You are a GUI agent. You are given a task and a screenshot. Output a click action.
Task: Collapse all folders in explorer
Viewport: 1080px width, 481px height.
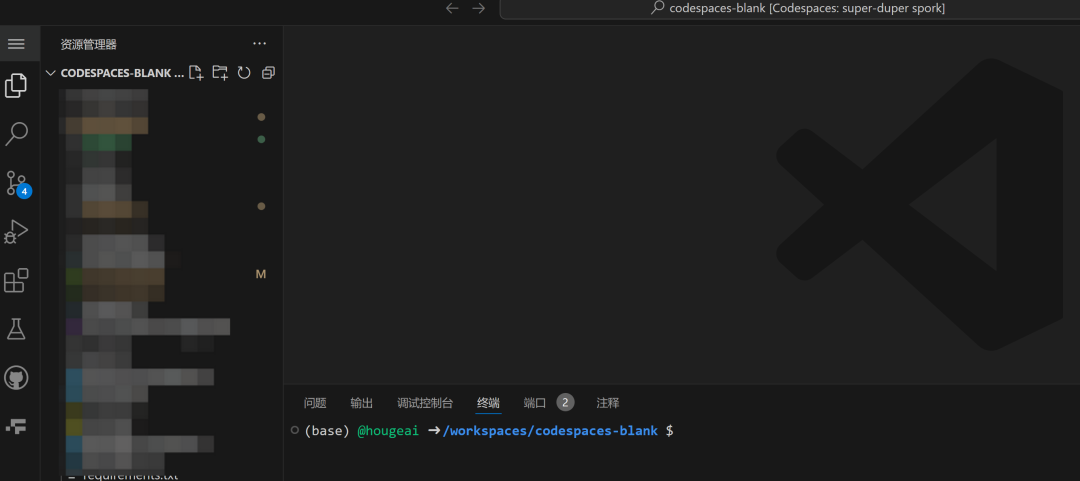click(269, 72)
